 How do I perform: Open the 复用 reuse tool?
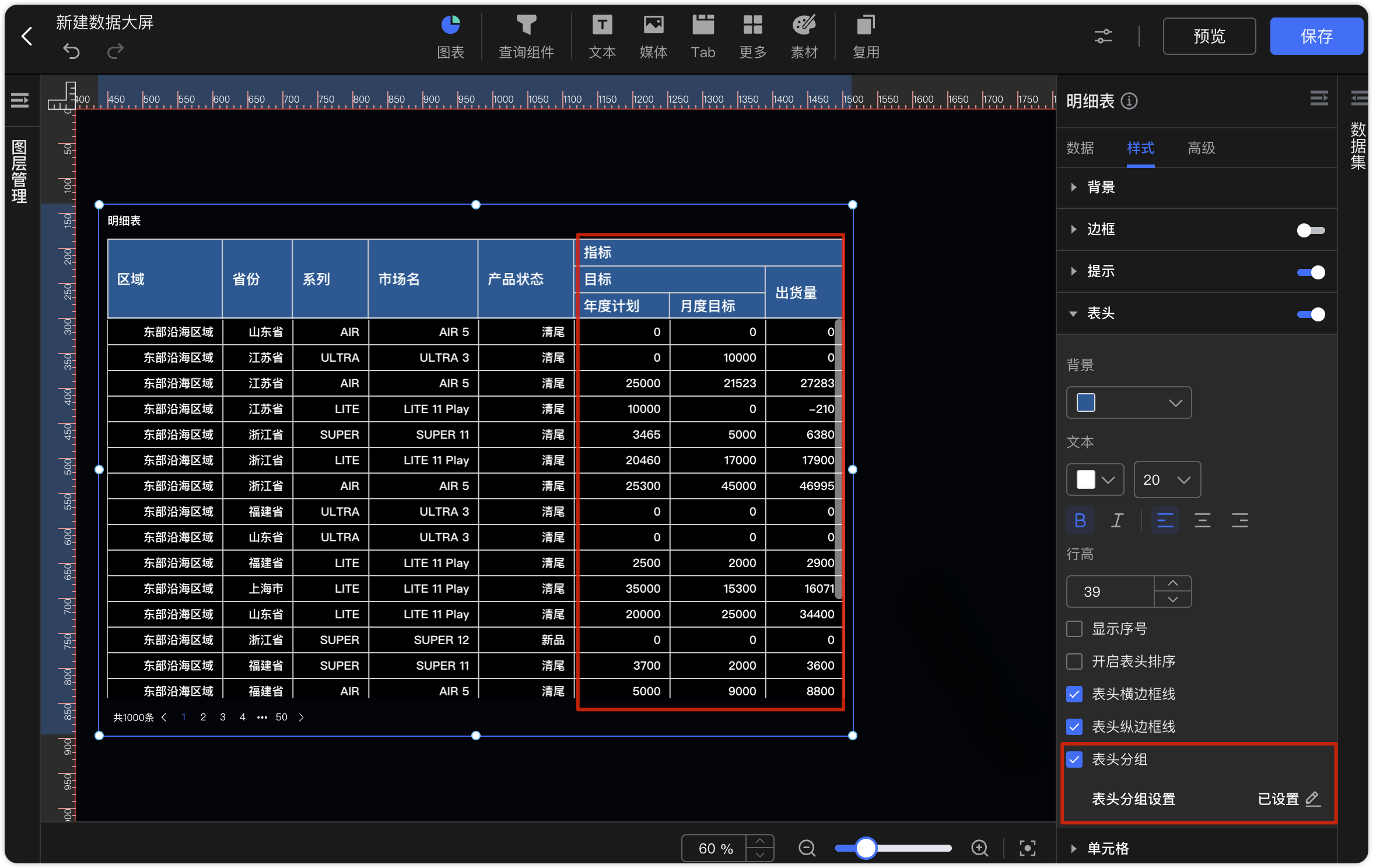[x=866, y=37]
